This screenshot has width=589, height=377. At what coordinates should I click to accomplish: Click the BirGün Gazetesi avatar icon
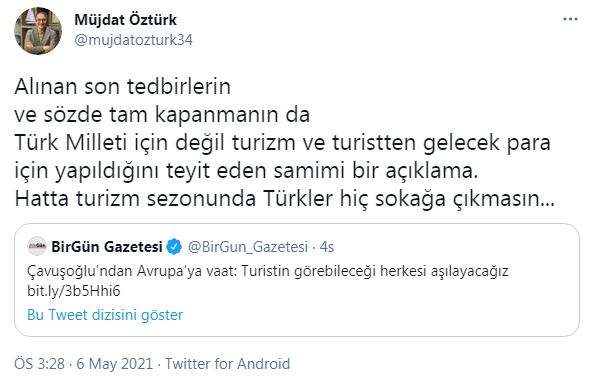[x=37, y=246]
